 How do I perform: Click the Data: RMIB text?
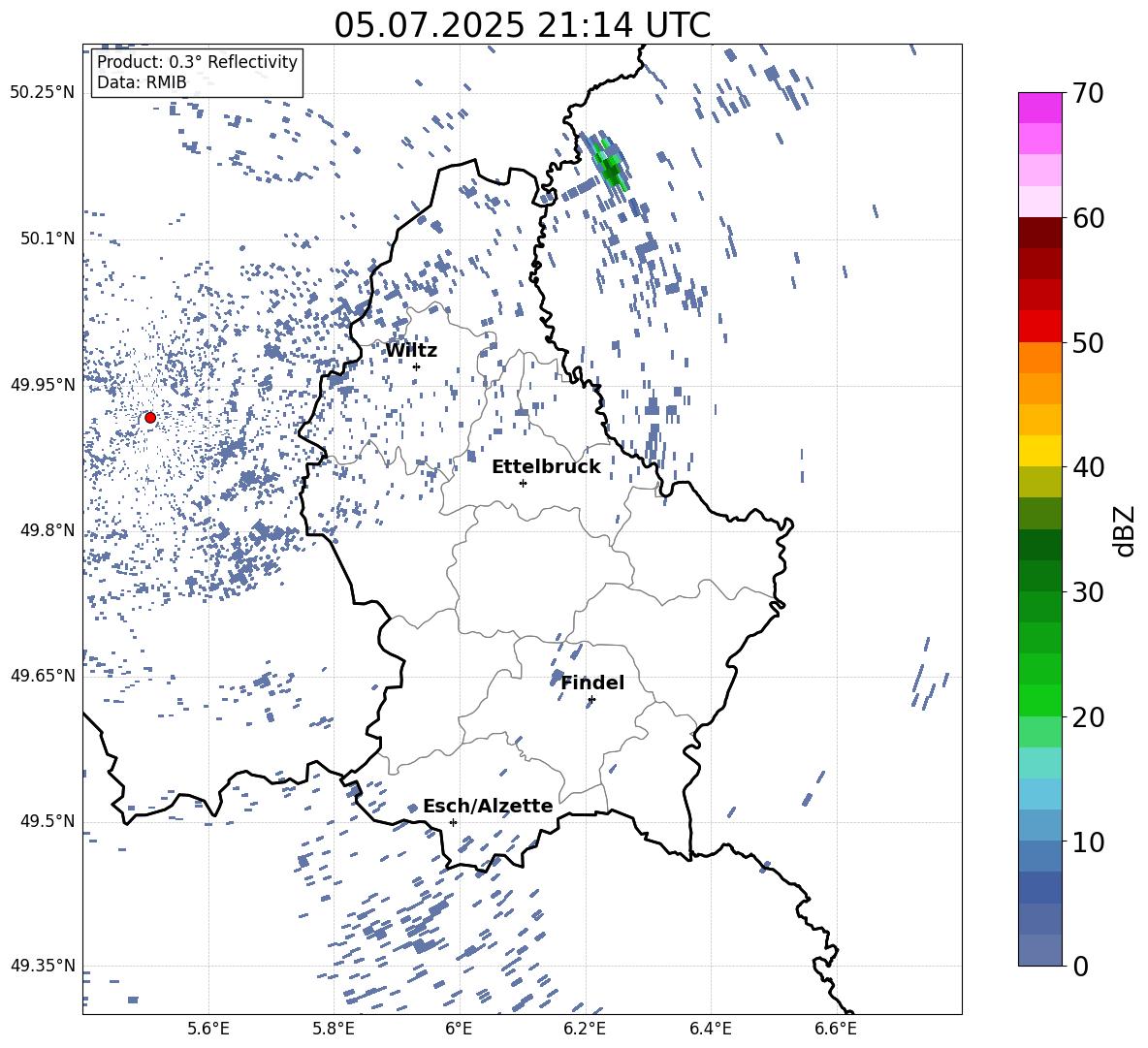[142, 82]
